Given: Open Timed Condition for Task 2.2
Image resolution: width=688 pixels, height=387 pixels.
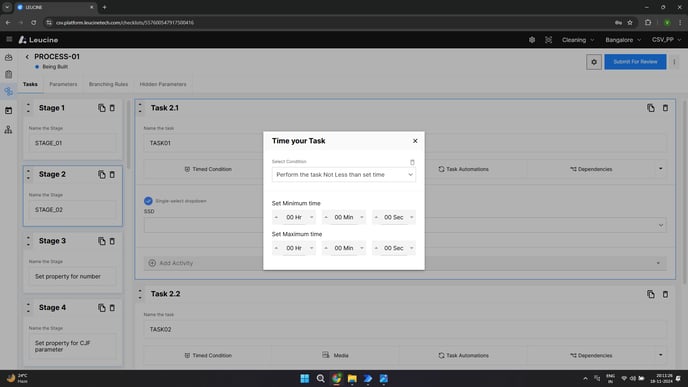Looking at the screenshot, I should coord(208,355).
